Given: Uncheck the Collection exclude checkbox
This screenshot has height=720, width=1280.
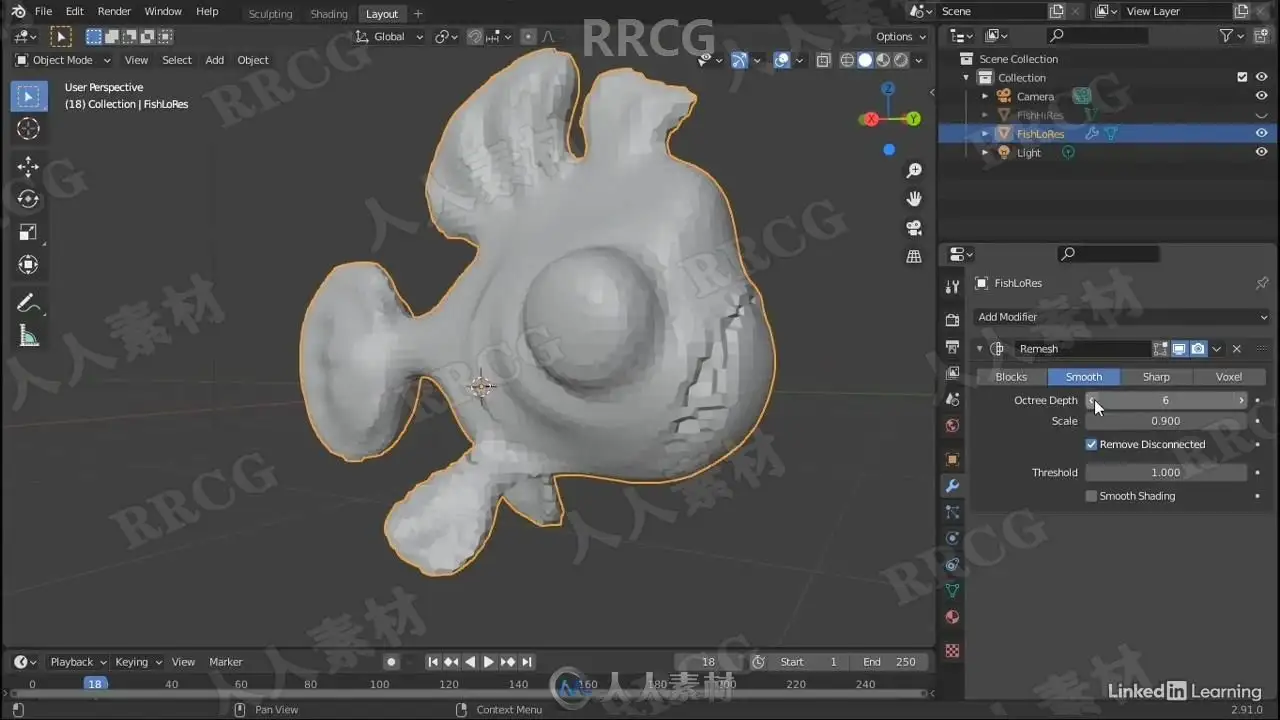Looking at the screenshot, I should coord(1242,77).
